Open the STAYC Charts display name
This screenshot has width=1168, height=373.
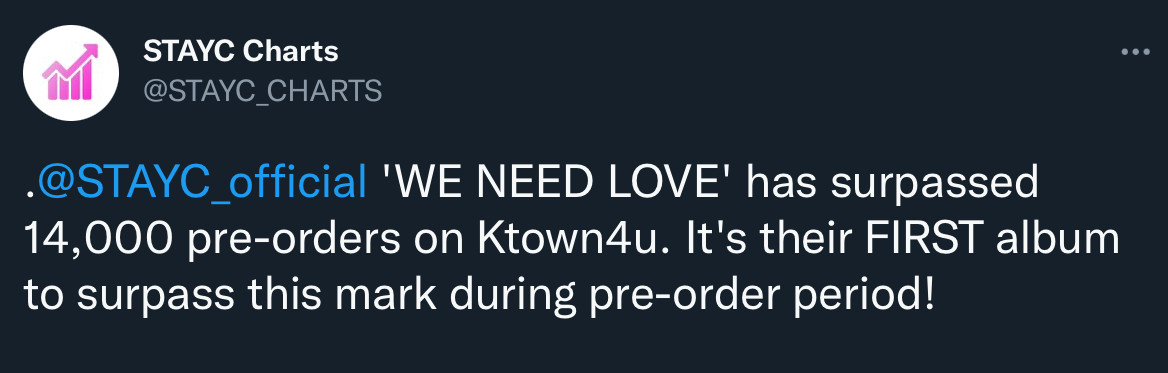pyautogui.click(x=241, y=51)
